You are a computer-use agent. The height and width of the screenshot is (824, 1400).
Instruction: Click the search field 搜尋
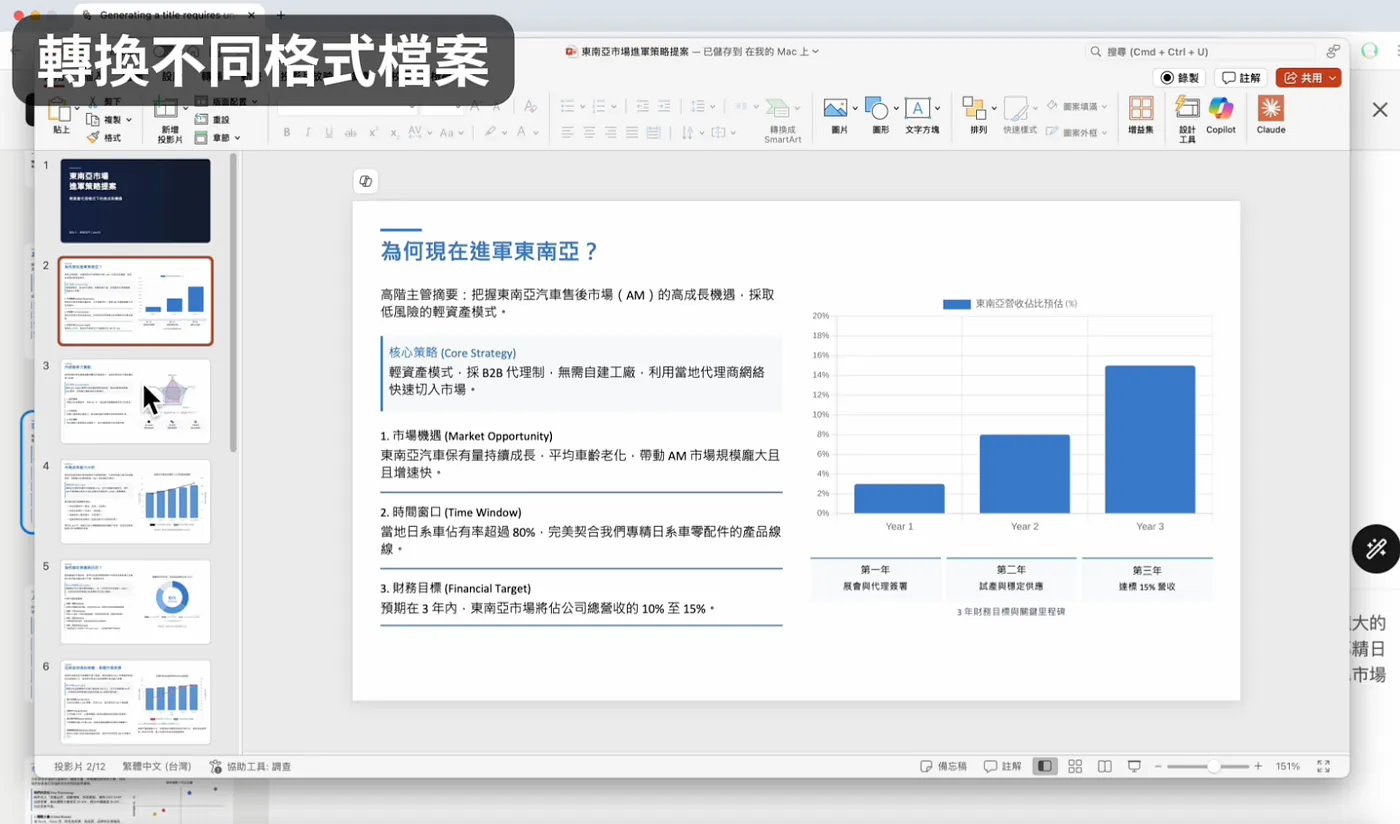point(1201,51)
